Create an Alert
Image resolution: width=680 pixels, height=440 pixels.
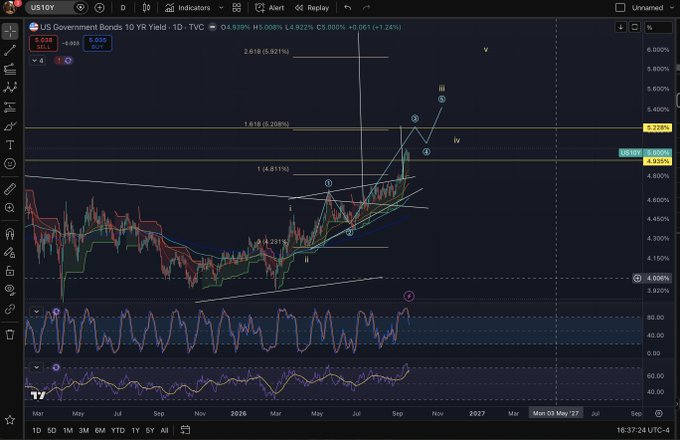[x=269, y=8]
